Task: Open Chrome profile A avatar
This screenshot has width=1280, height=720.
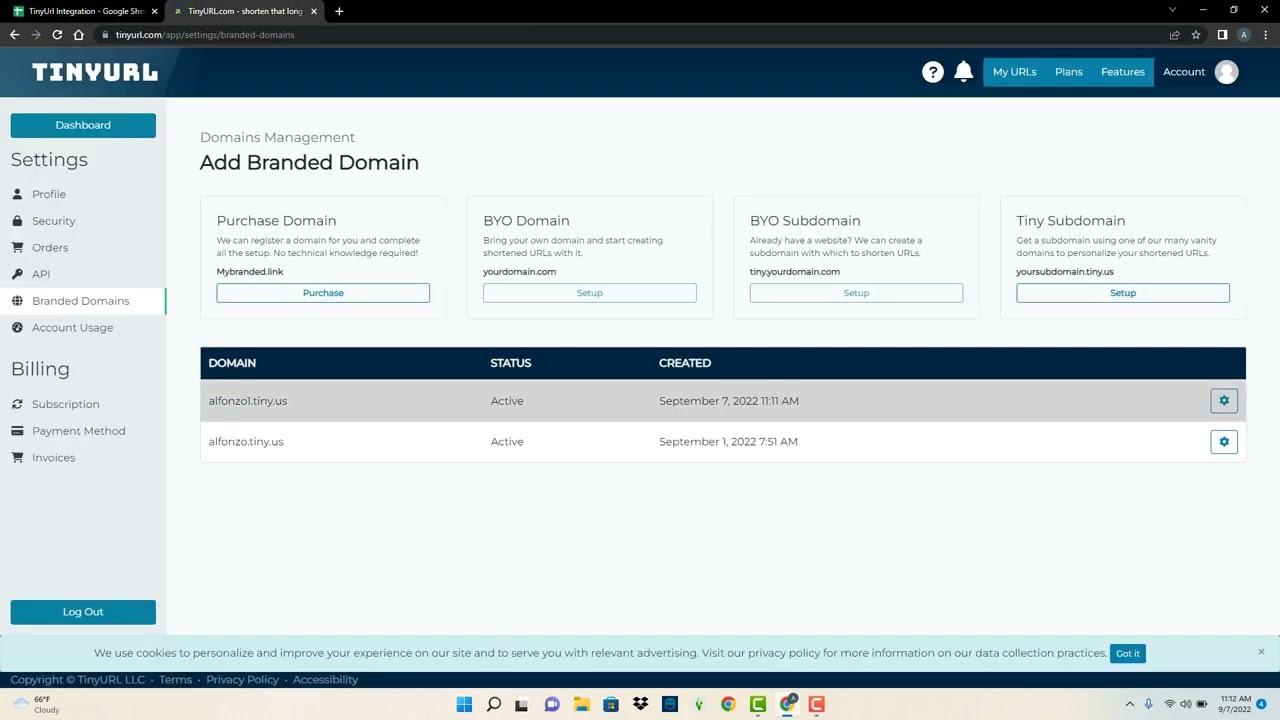Action: pos(1244,35)
